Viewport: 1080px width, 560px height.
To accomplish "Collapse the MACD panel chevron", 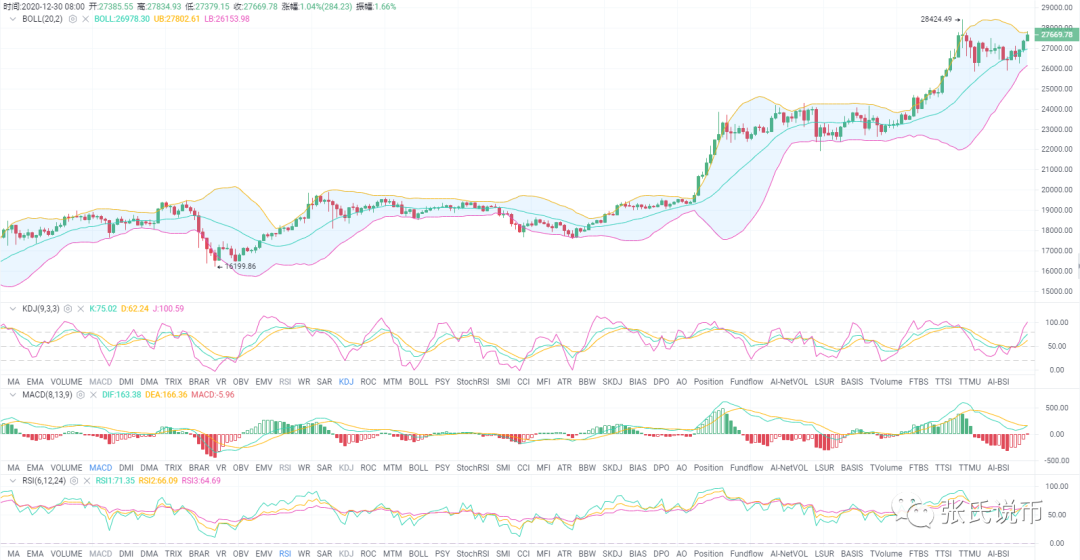I will [13, 395].
